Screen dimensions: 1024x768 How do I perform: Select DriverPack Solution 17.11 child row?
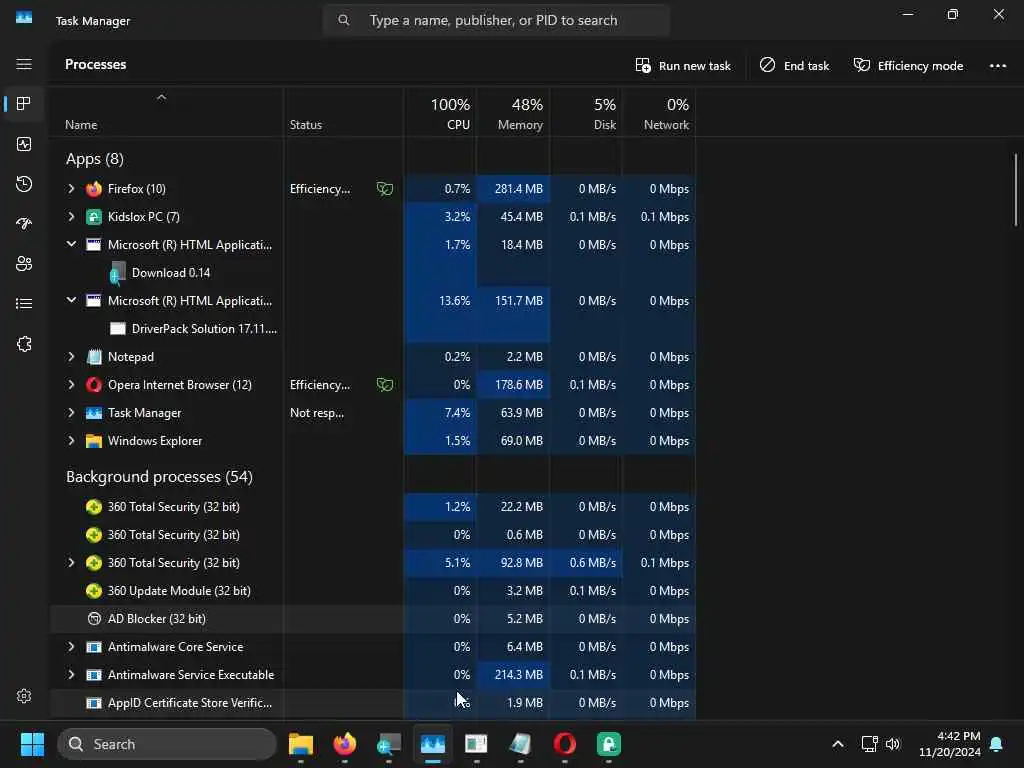372,328
